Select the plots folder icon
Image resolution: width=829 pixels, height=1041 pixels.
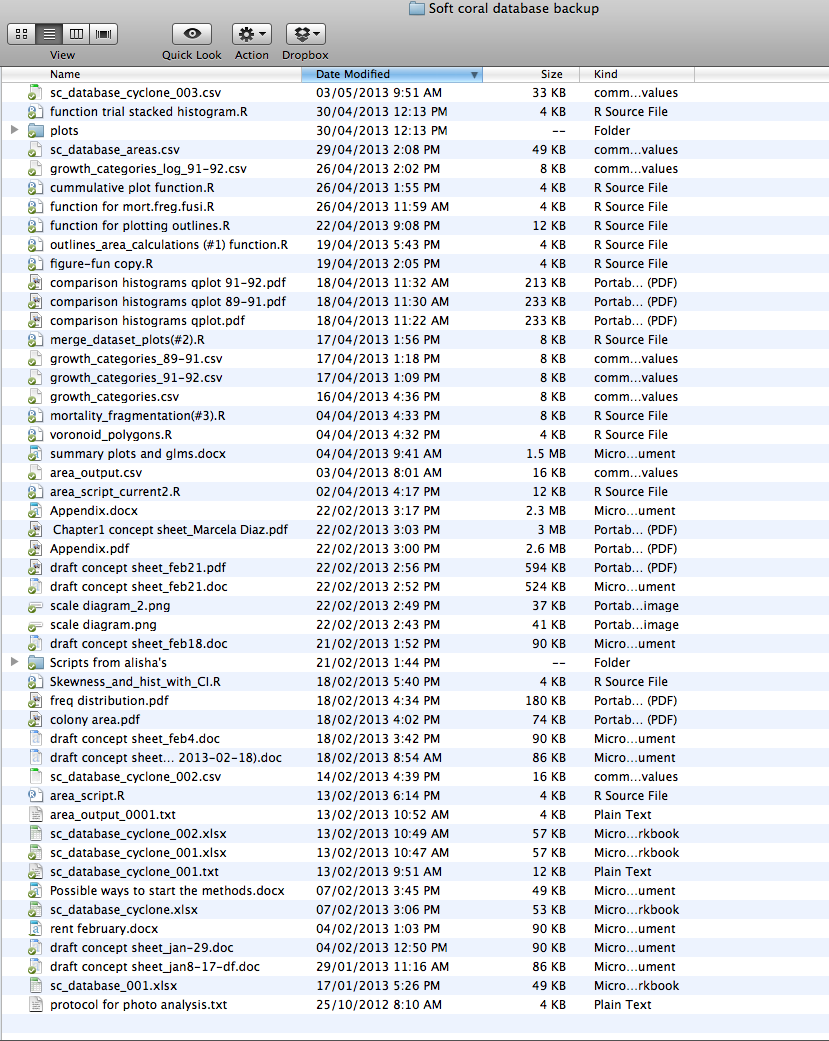tap(35, 131)
